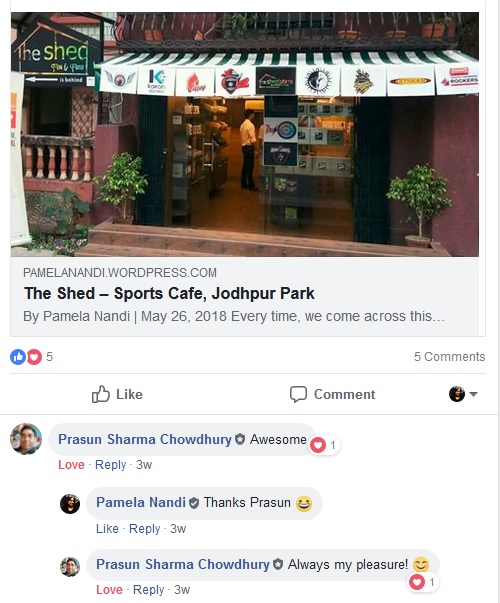
Task: Open Pamela Nandi's profile name link
Action: (x=141, y=502)
